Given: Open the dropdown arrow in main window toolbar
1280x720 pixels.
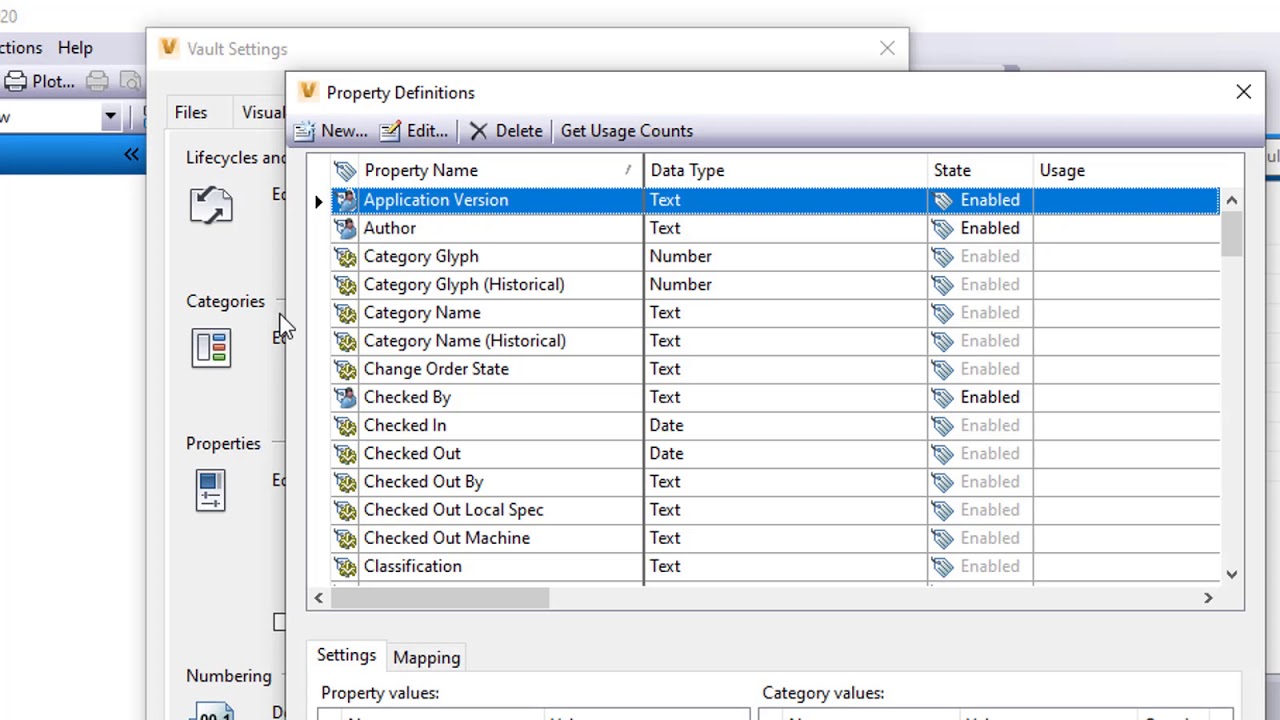Looking at the screenshot, I should coord(110,117).
